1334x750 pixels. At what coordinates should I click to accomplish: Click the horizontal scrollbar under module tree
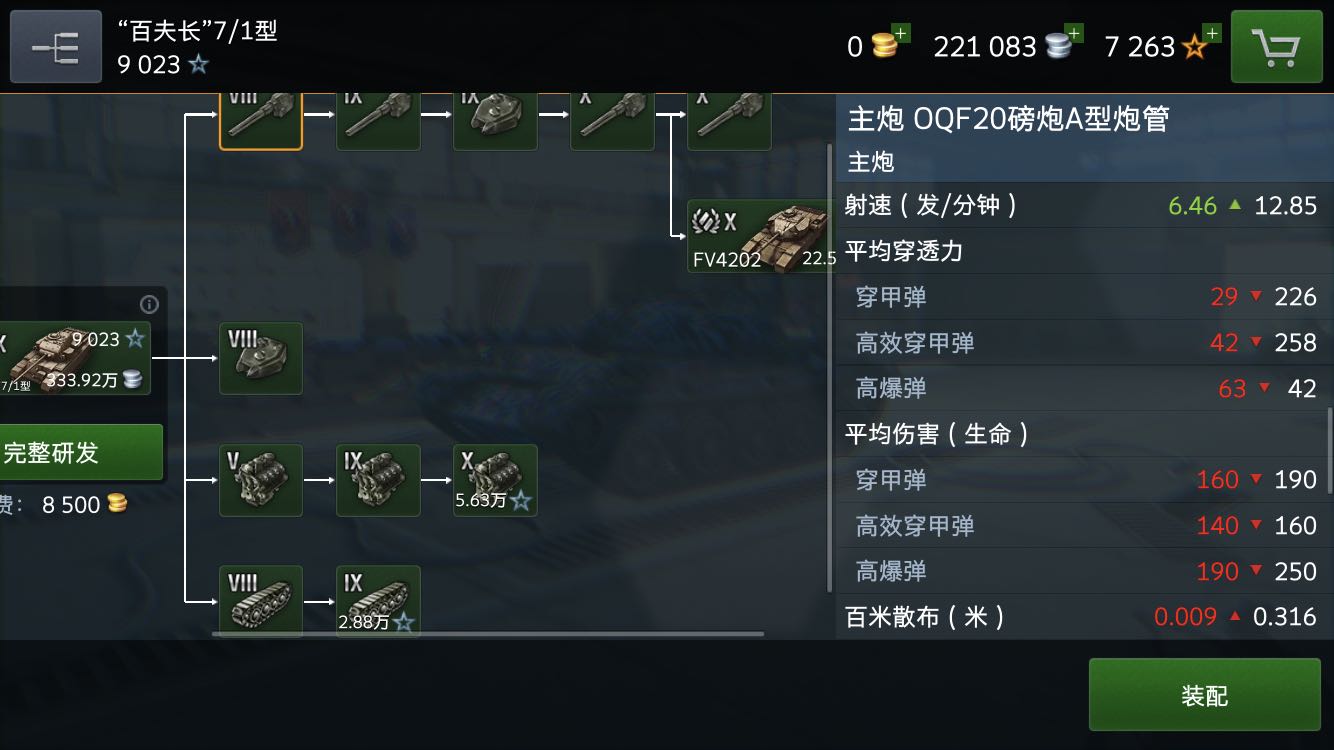(x=488, y=633)
